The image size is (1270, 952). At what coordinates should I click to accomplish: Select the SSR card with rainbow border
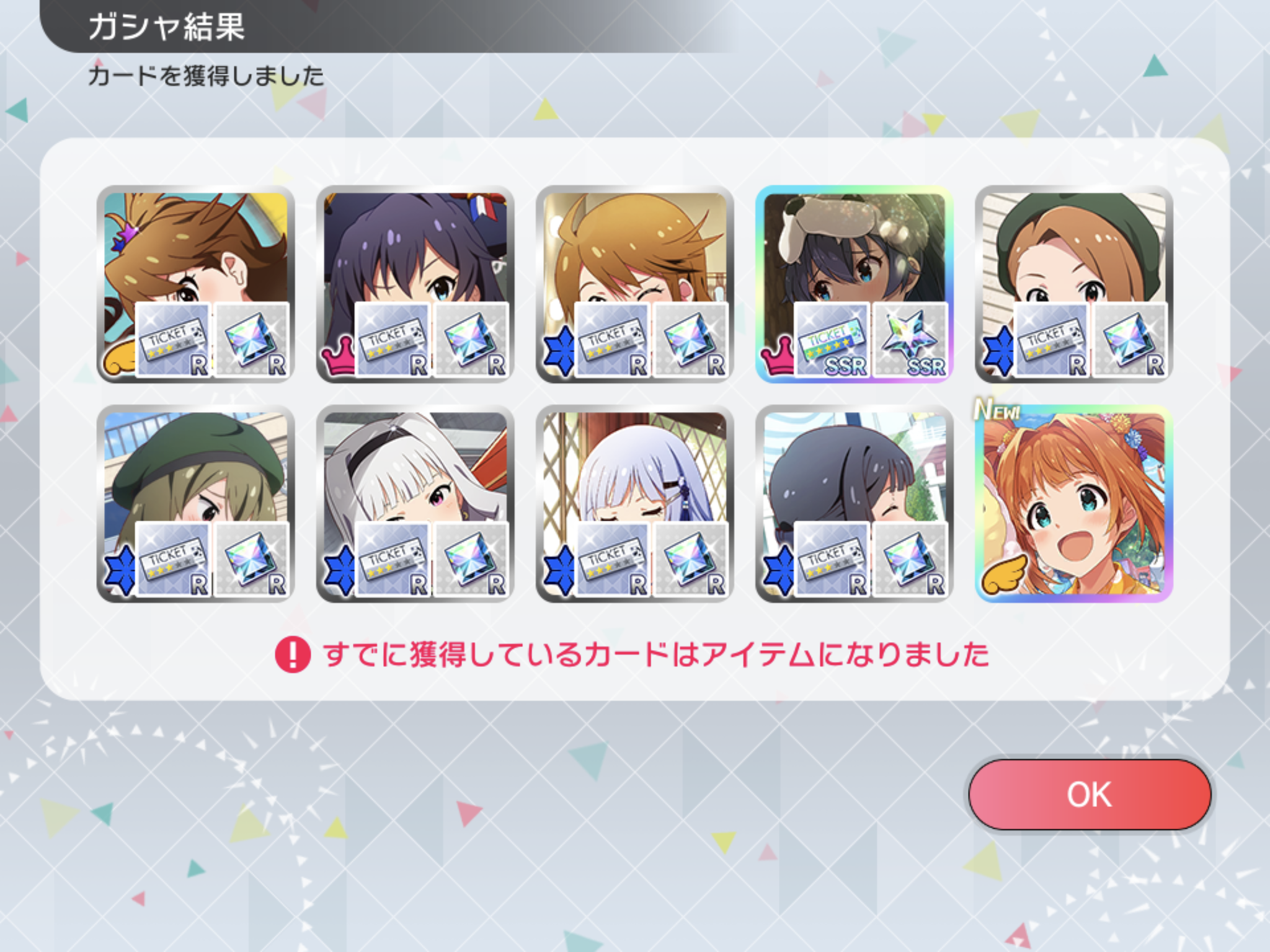[x=854, y=284]
